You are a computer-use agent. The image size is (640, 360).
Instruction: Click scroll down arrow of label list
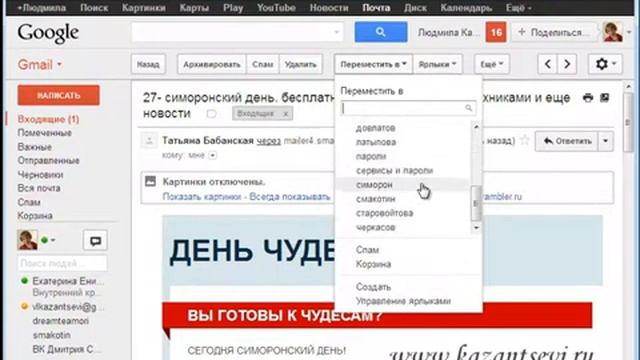click(x=476, y=228)
